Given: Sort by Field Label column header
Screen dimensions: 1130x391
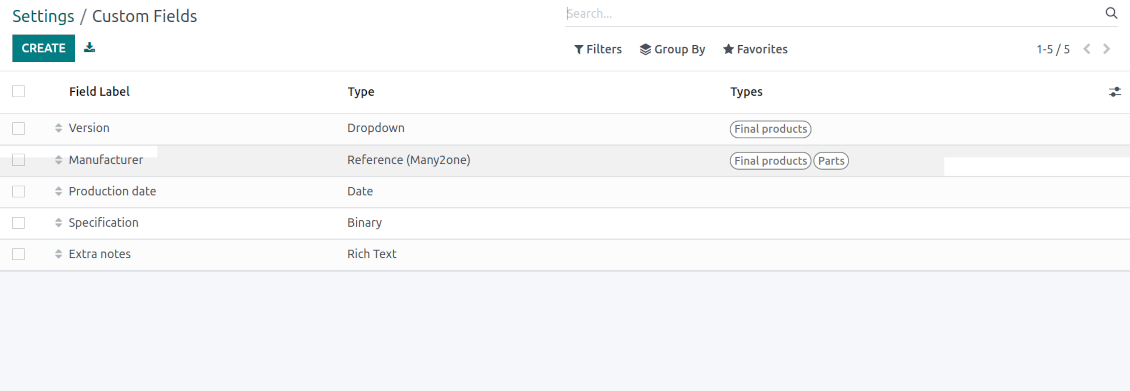Looking at the screenshot, I should (99, 91).
